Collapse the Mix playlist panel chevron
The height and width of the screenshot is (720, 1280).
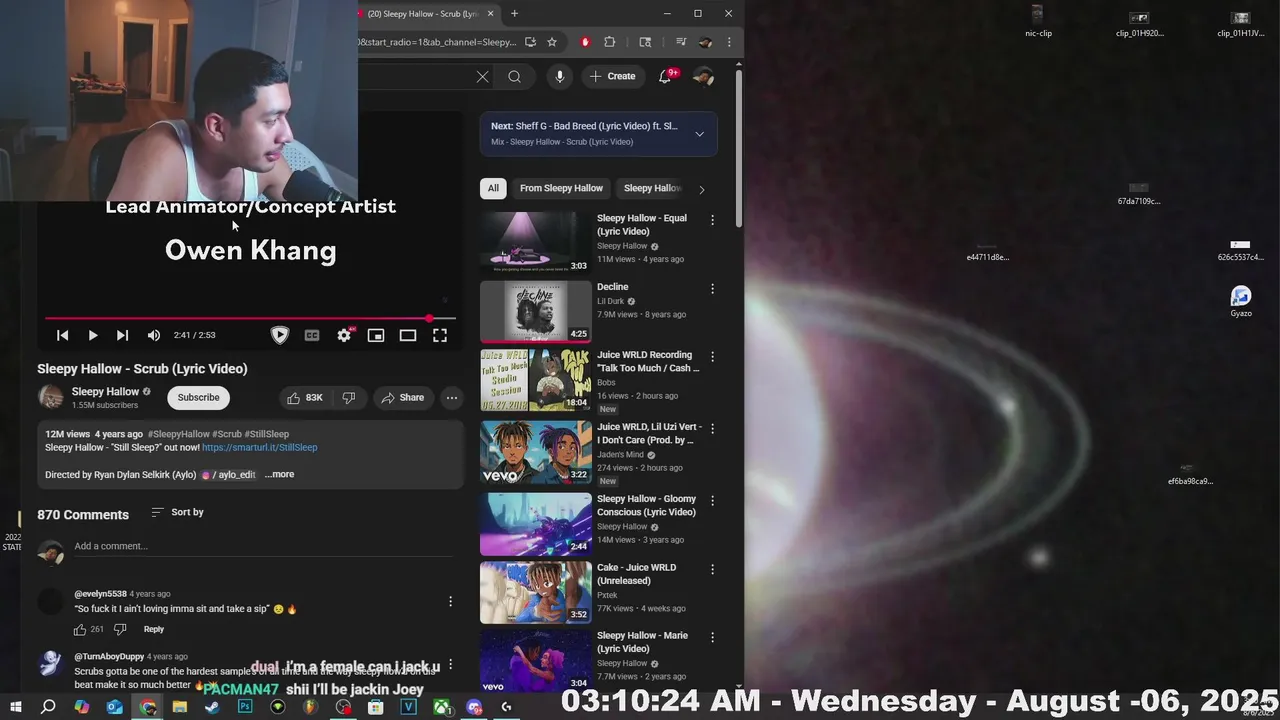click(x=699, y=134)
